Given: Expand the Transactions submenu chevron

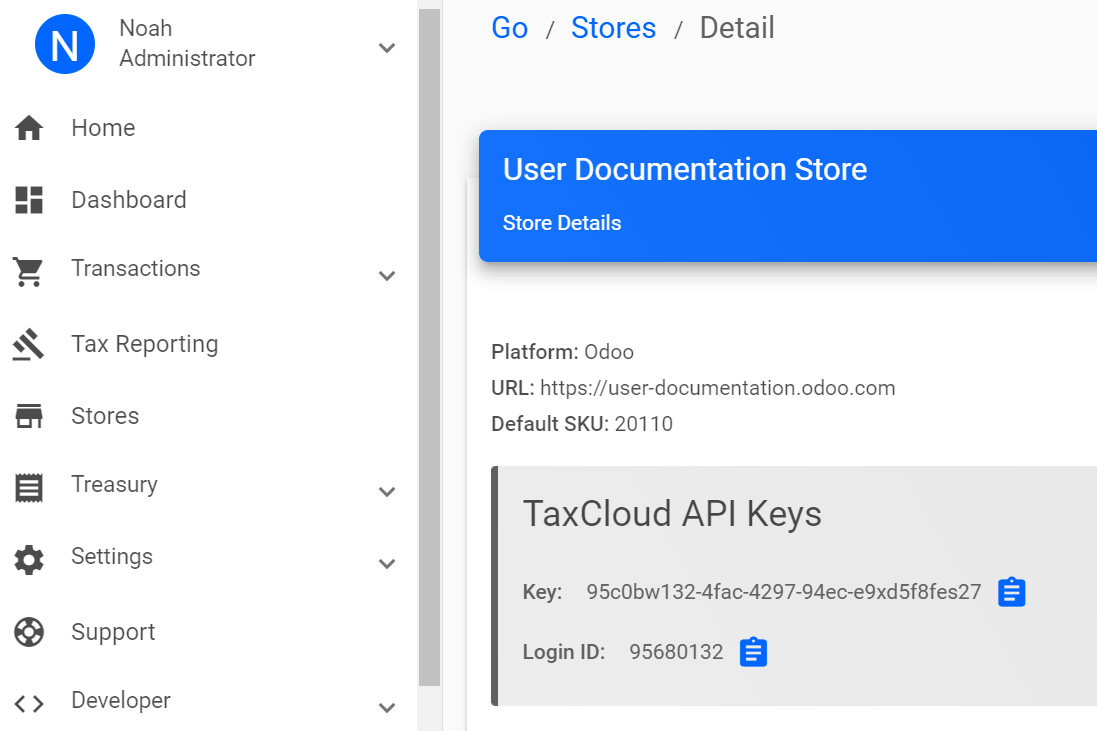Looking at the screenshot, I should (387, 275).
